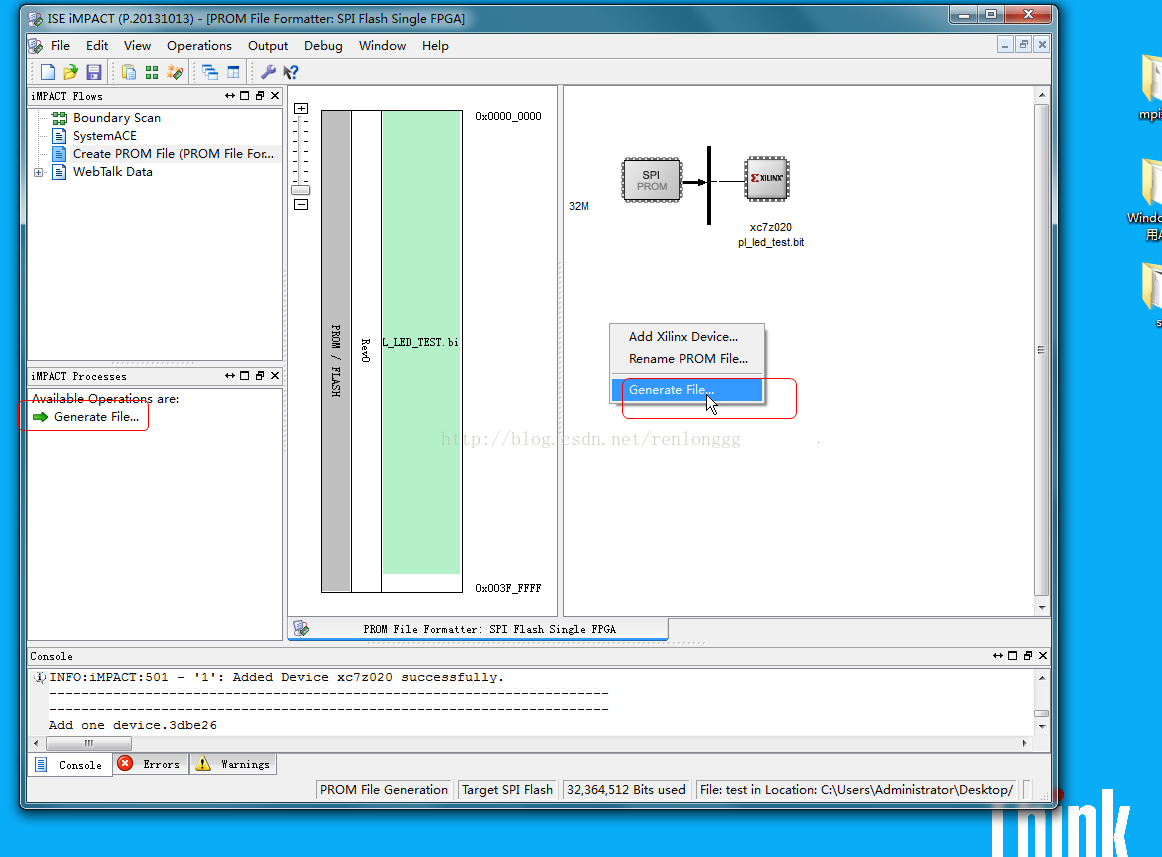Click the Open Project folder icon
This screenshot has height=857, width=1162.
[x=70, y=72]
